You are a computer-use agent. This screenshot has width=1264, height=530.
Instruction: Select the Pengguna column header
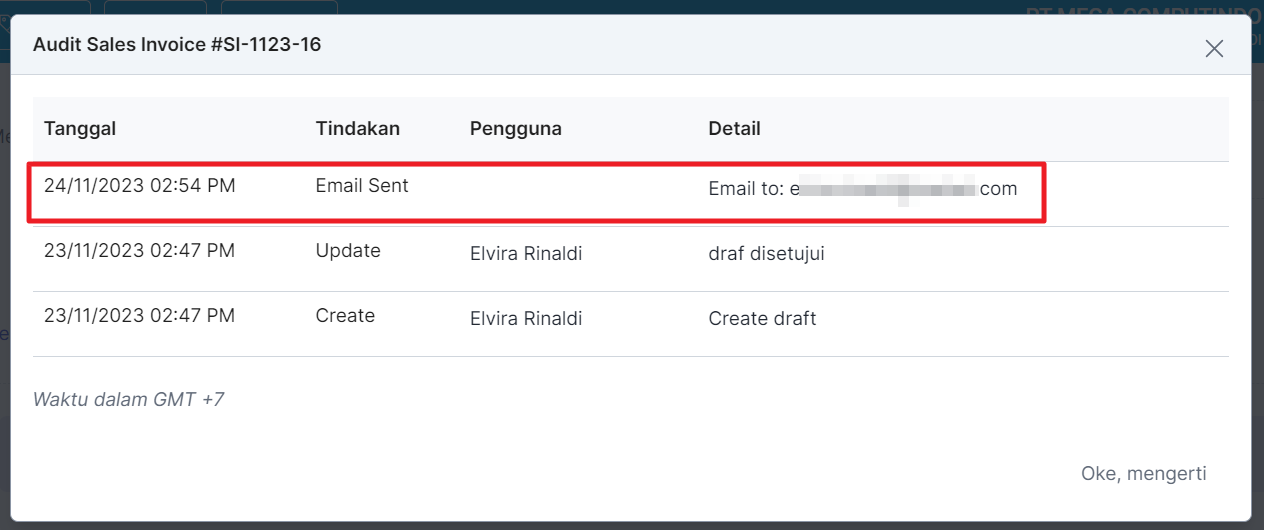pos(515,128)
